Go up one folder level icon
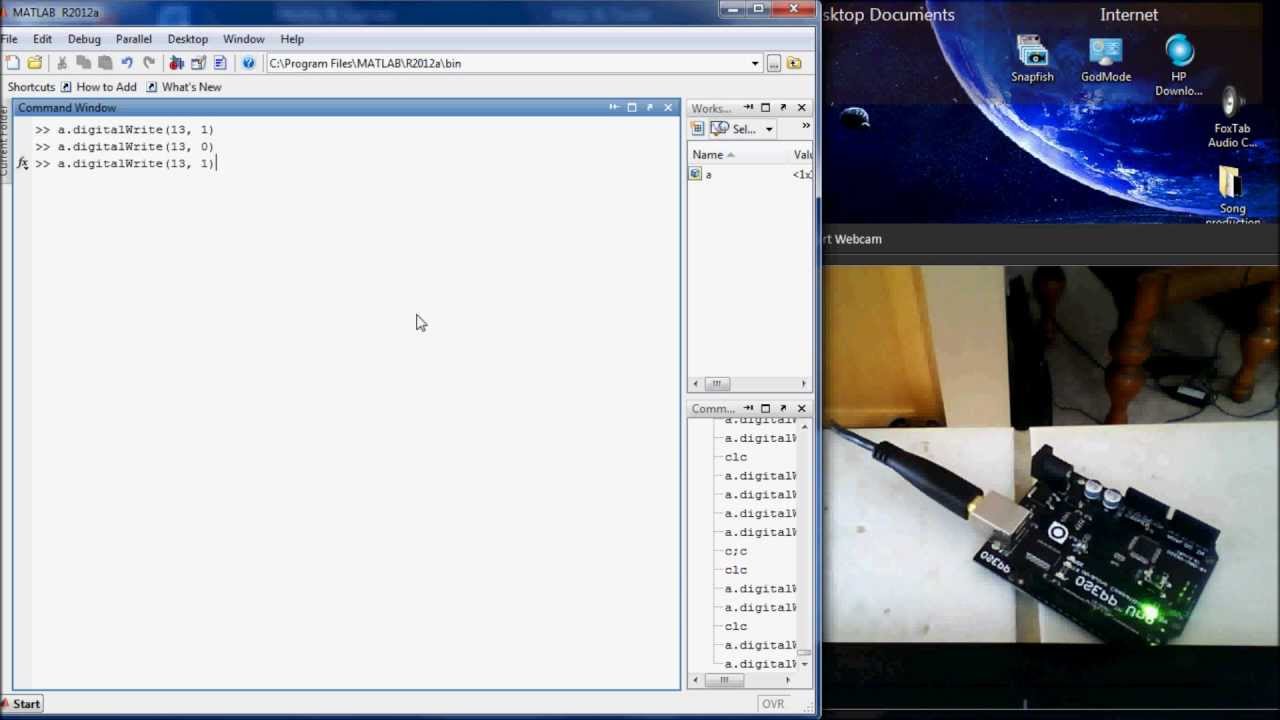The height and width of the screenshot is (720, 1280). click(794, 63)
